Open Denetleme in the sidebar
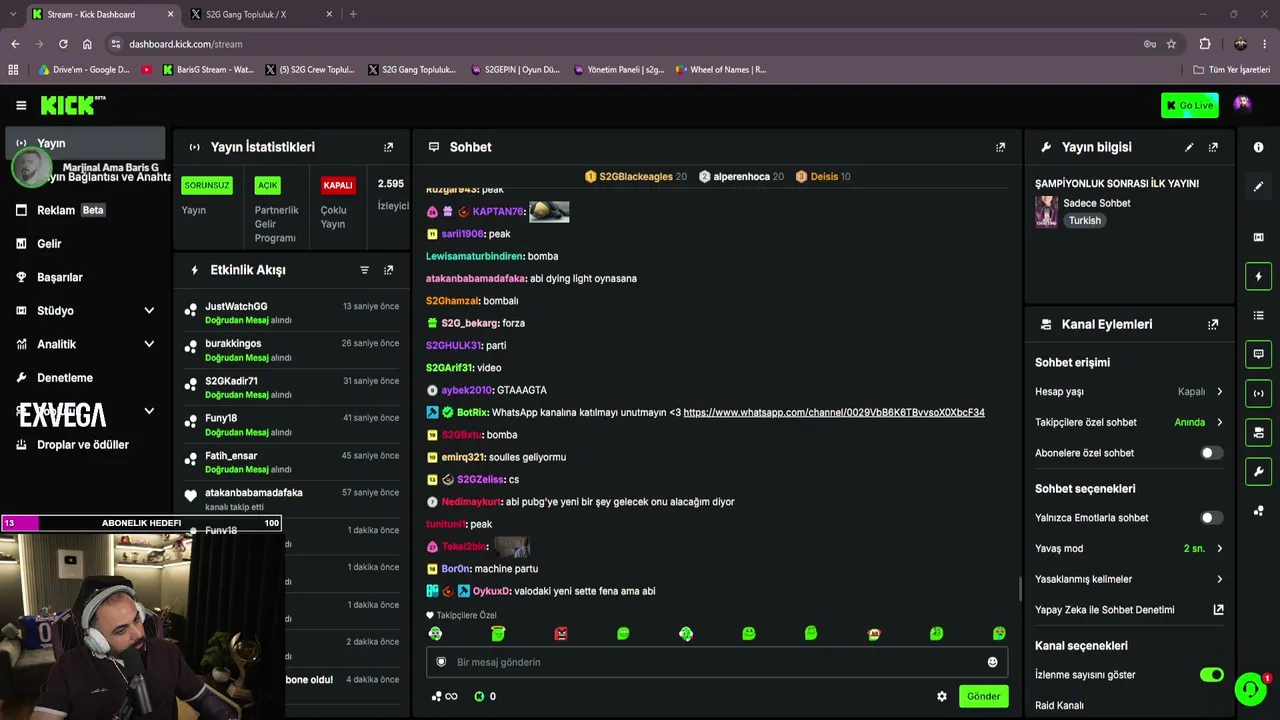 click(x=86, y=378)
